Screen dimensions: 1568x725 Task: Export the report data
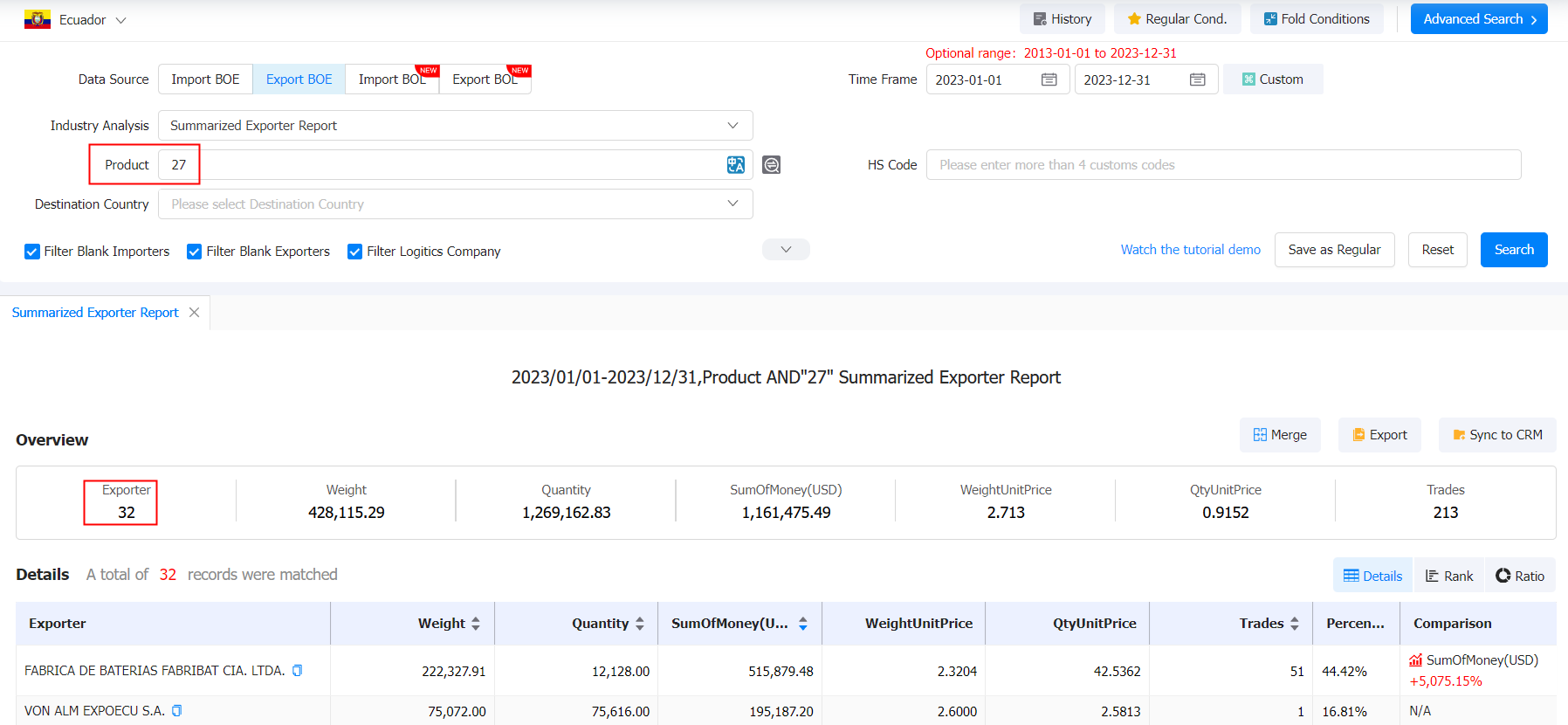click(x=1379, y=435)
